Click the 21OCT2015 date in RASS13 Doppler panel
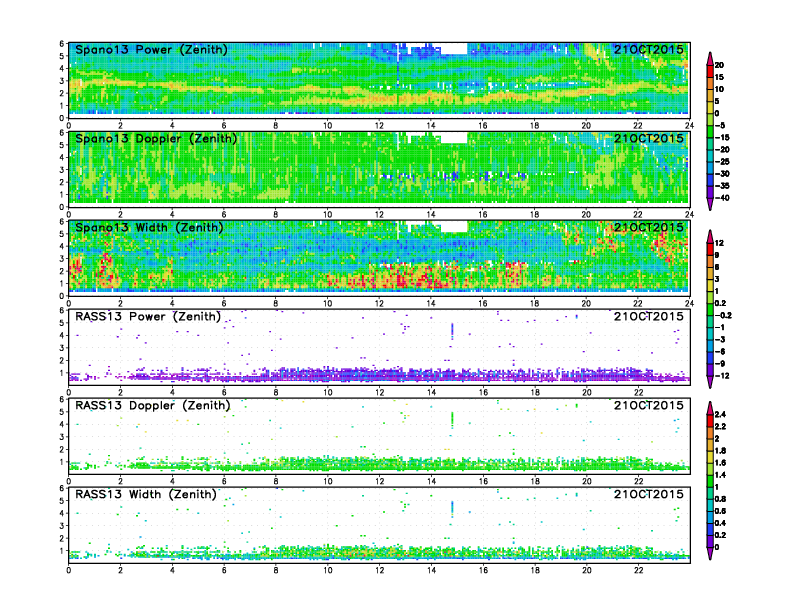 pos(649,405)
